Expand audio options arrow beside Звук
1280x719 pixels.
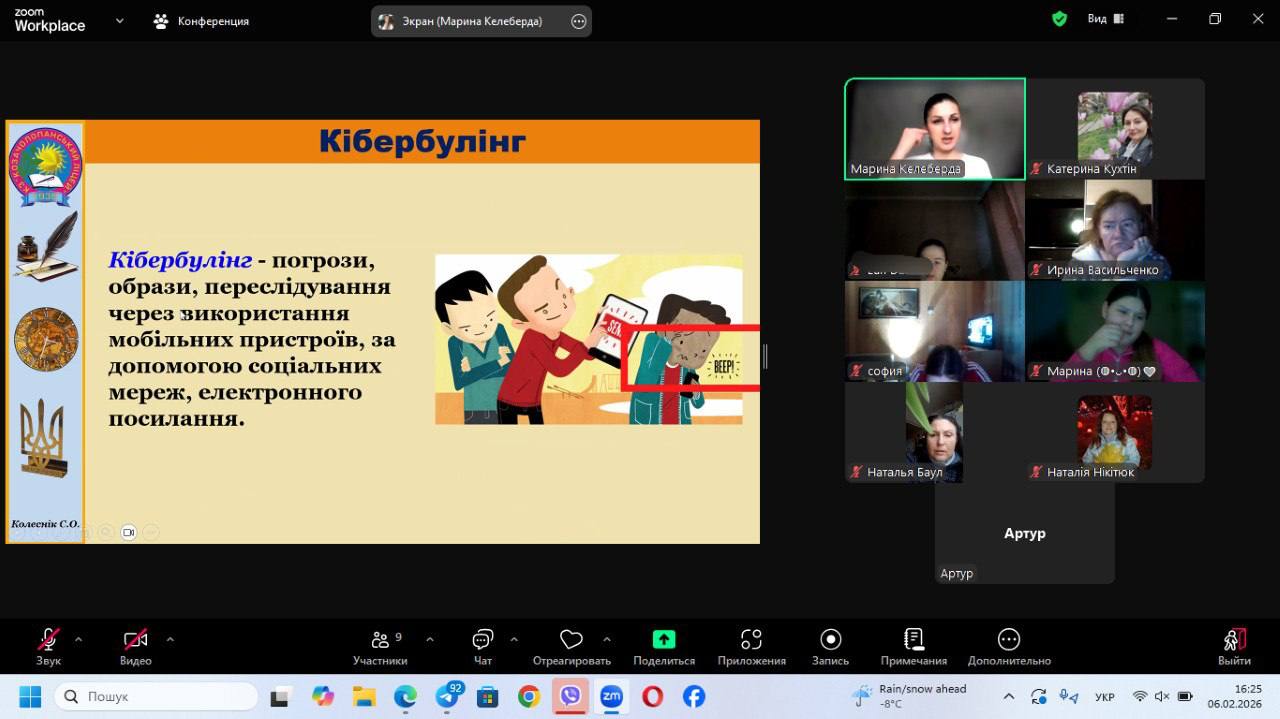tap(79, 639)
